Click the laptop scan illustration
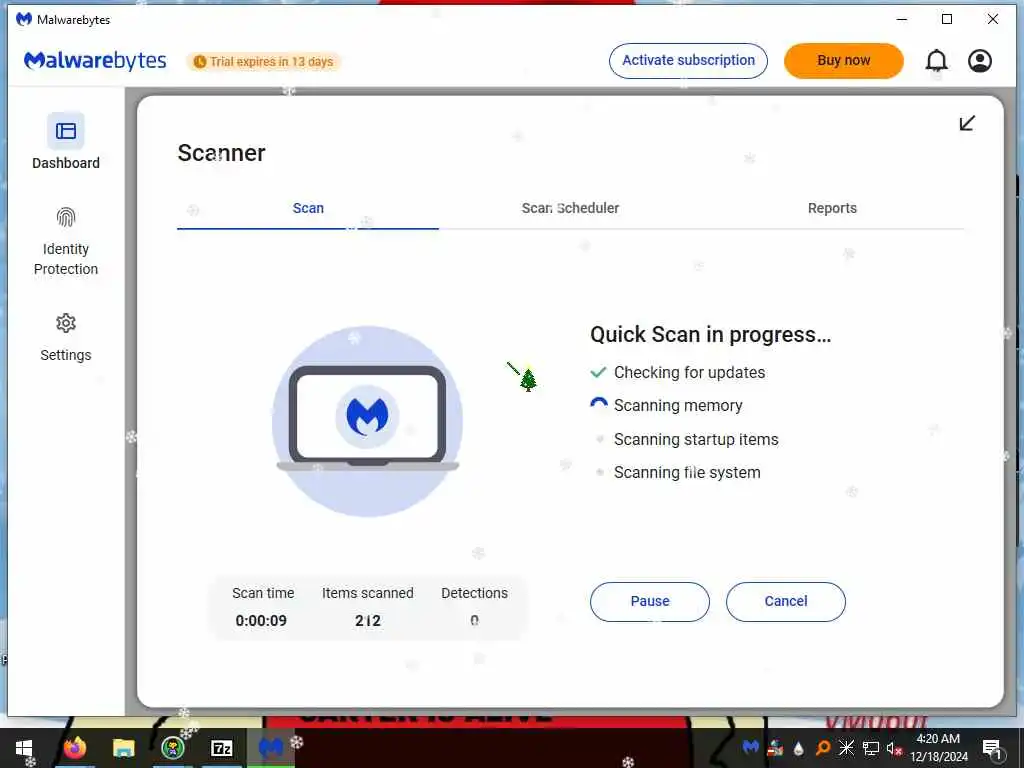 [x=368, y=421]
